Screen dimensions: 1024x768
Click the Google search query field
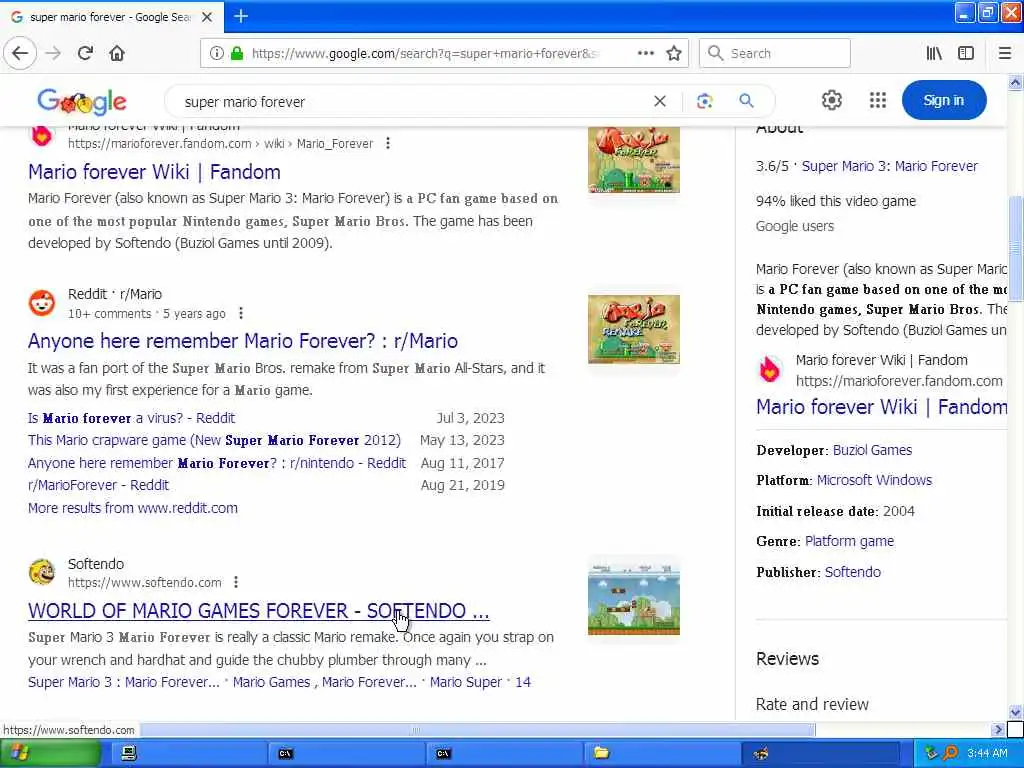(x=411, y=102)
